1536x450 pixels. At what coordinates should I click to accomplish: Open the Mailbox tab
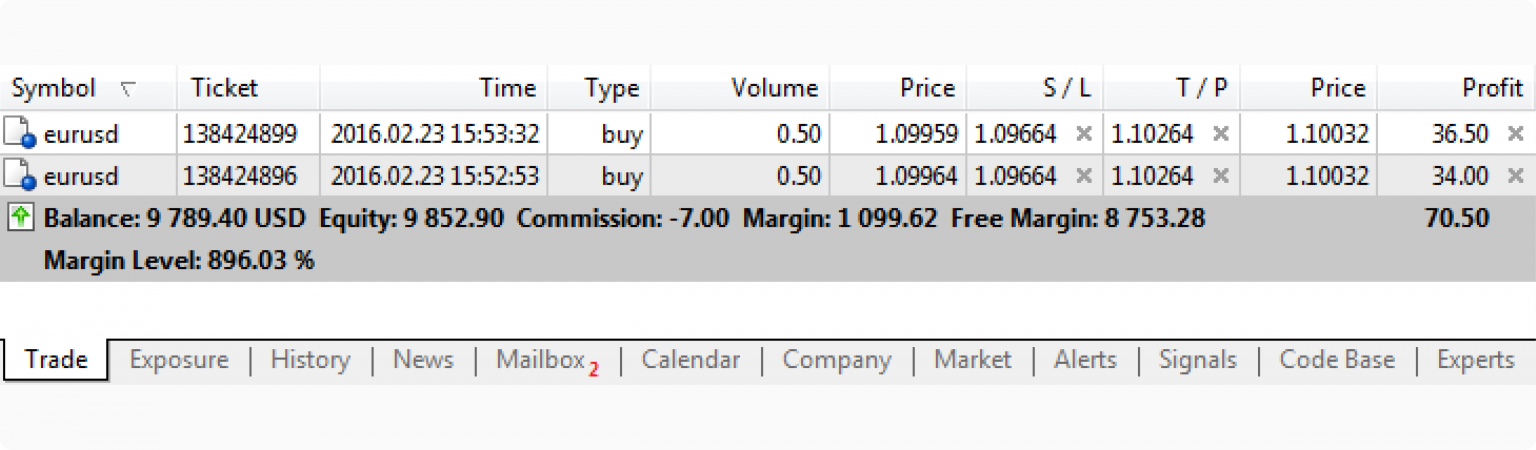pyautogui.click(x=540, y=360)
